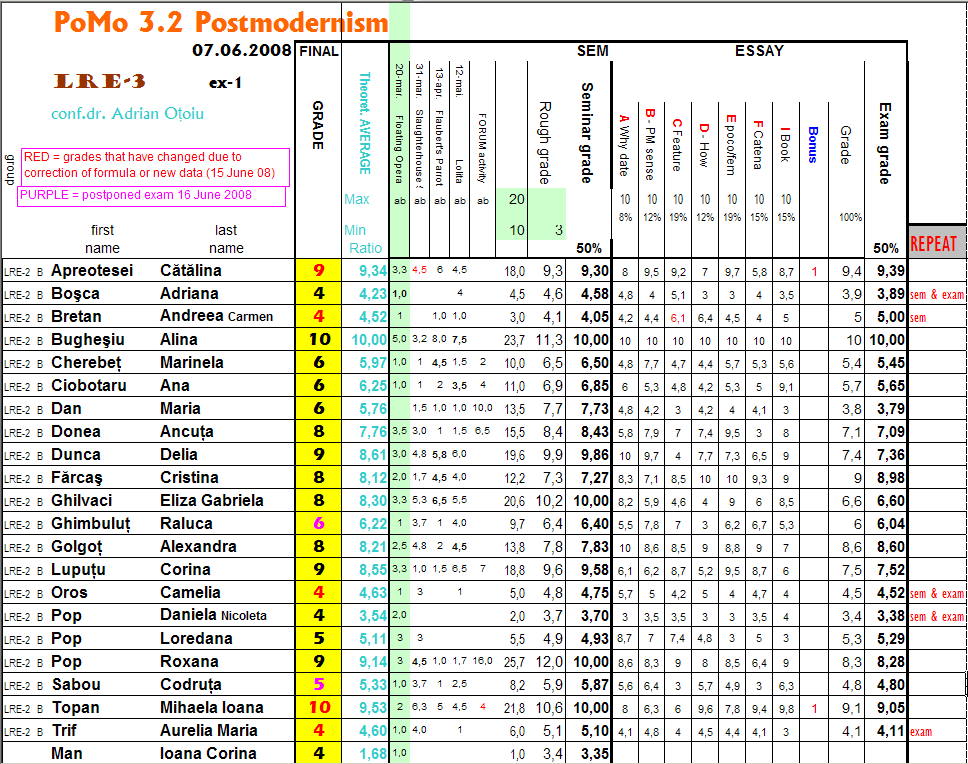Click the 'last name' column header

tap(226, 239)
